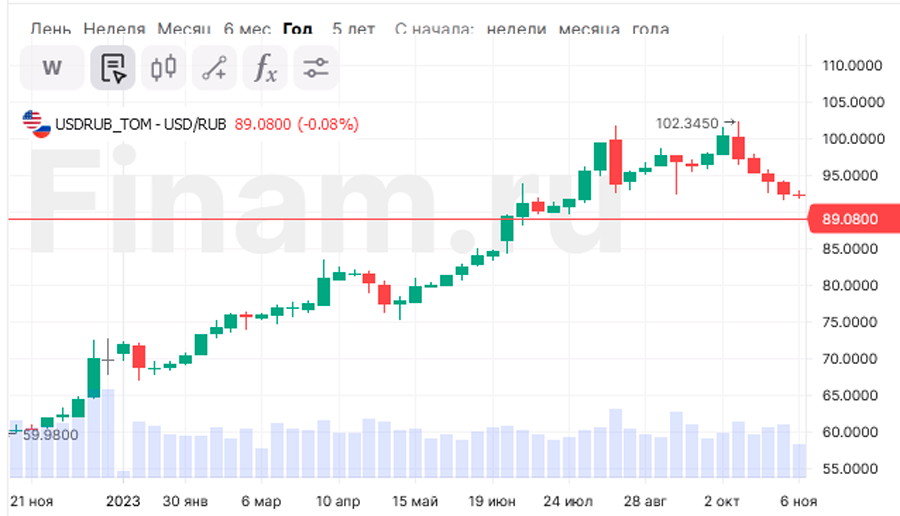Choose the Год period
Image resolution: width=900 pixels, height=516 pixels.
click(296, 29)
